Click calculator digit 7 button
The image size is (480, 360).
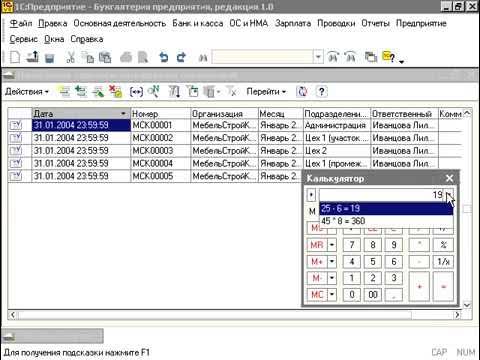click(352, 245)
